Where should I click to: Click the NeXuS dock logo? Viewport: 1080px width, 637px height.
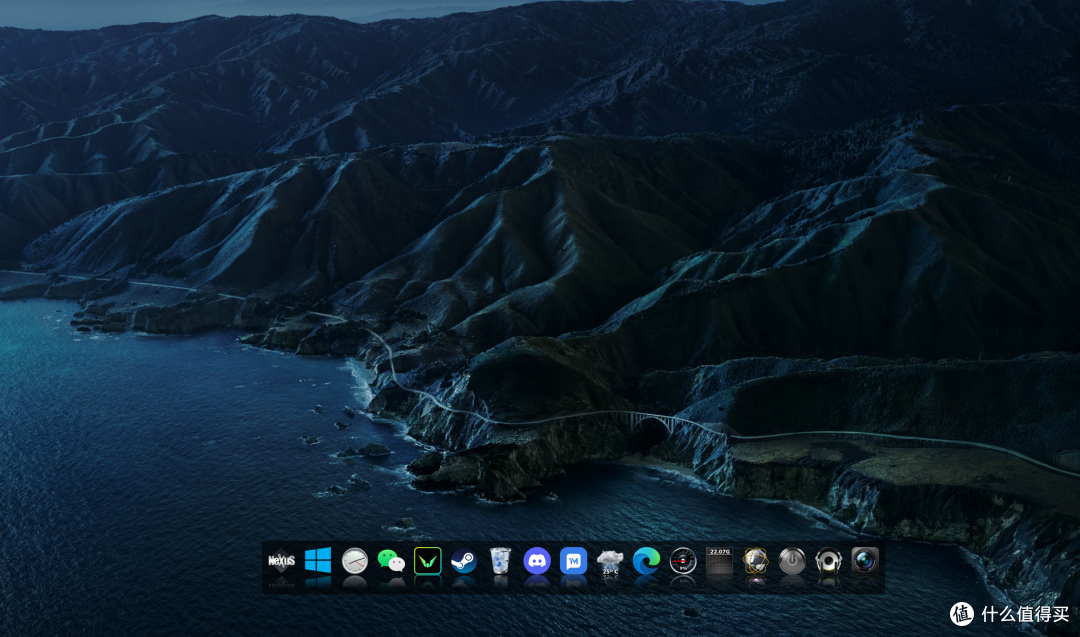283,561
